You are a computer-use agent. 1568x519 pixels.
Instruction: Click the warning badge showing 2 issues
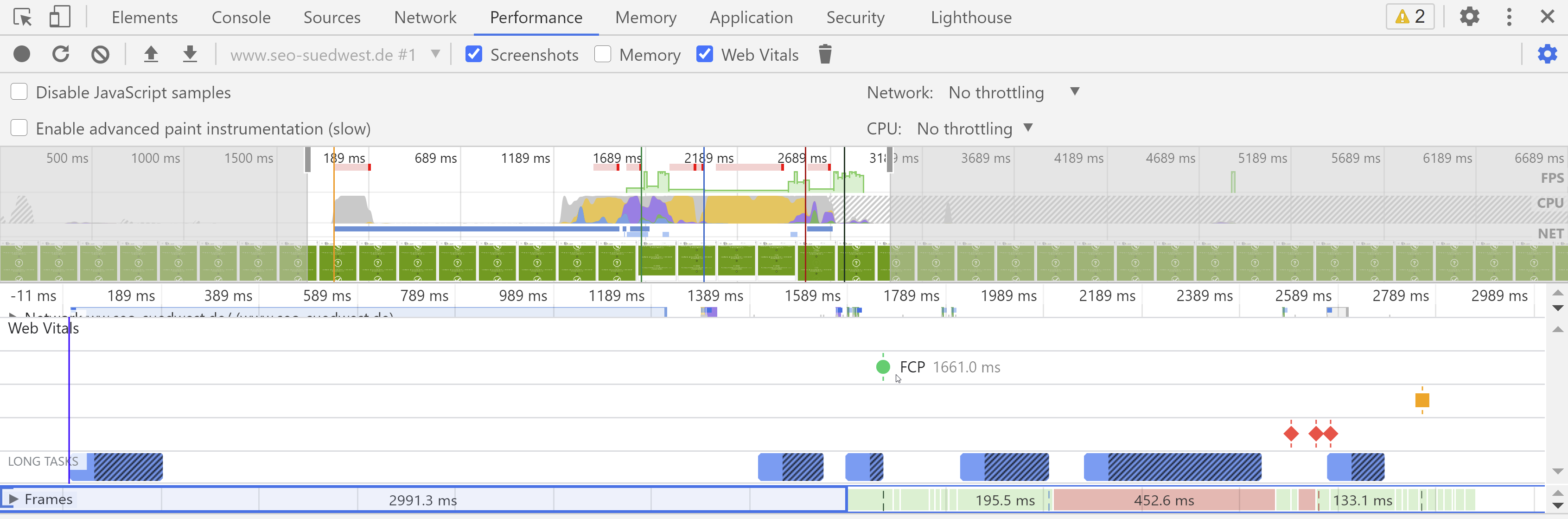click(1411, 16)
